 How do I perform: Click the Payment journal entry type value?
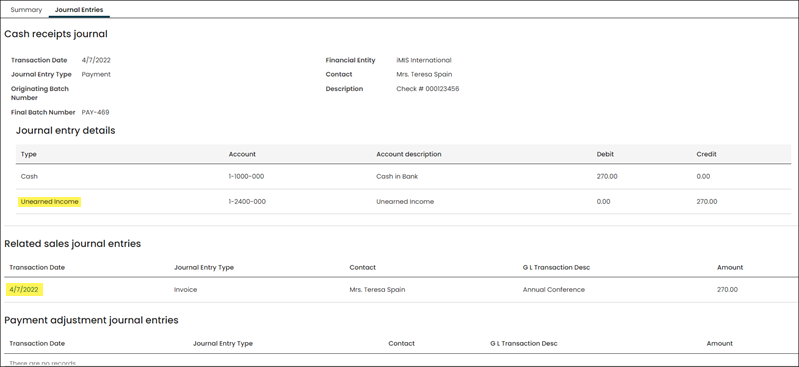pos(96,74)
